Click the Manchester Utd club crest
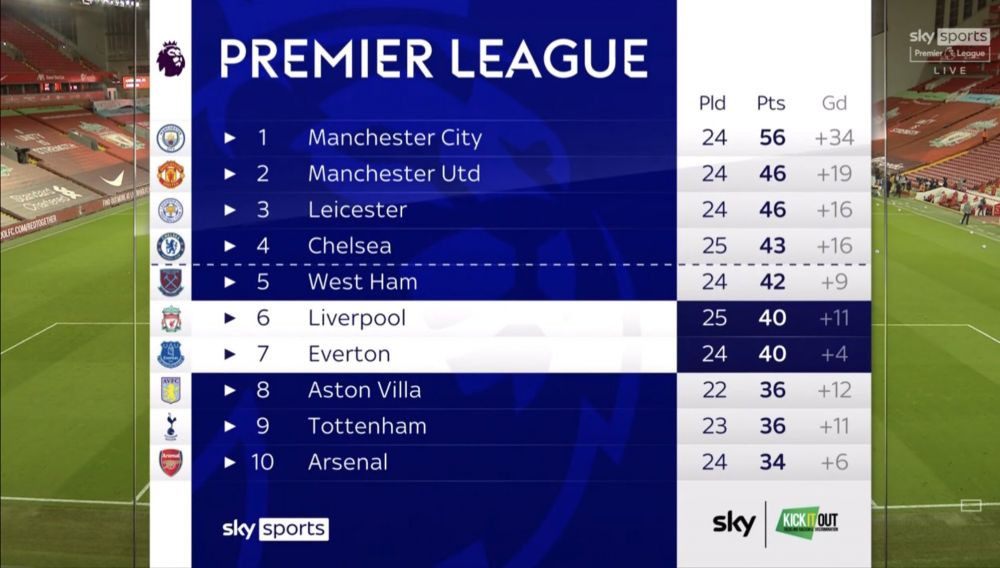This screenshot has width=1000, height=568. pos(171,174)
